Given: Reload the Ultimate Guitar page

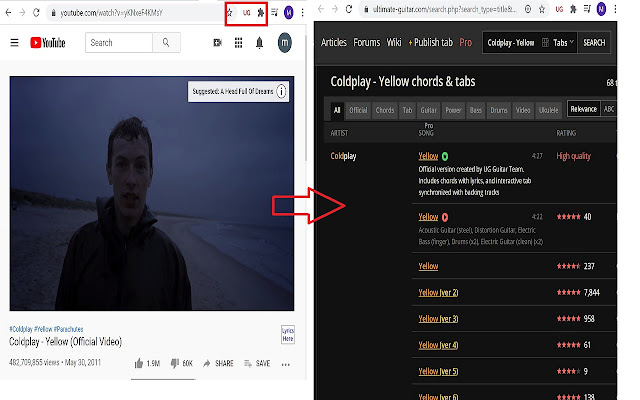Looking at the screenshot, I should coord(349,9).
